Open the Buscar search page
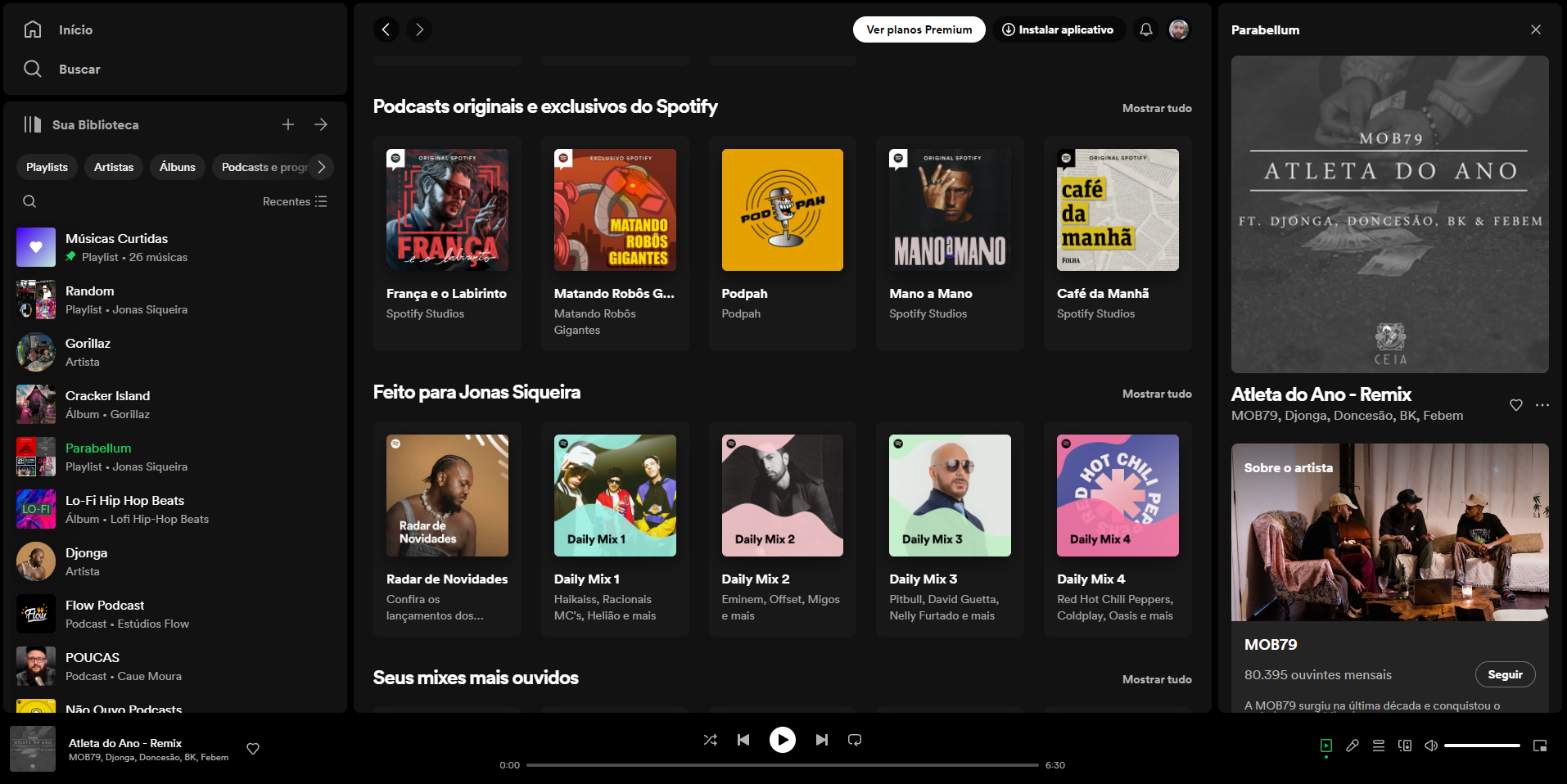 click(62, 69)
